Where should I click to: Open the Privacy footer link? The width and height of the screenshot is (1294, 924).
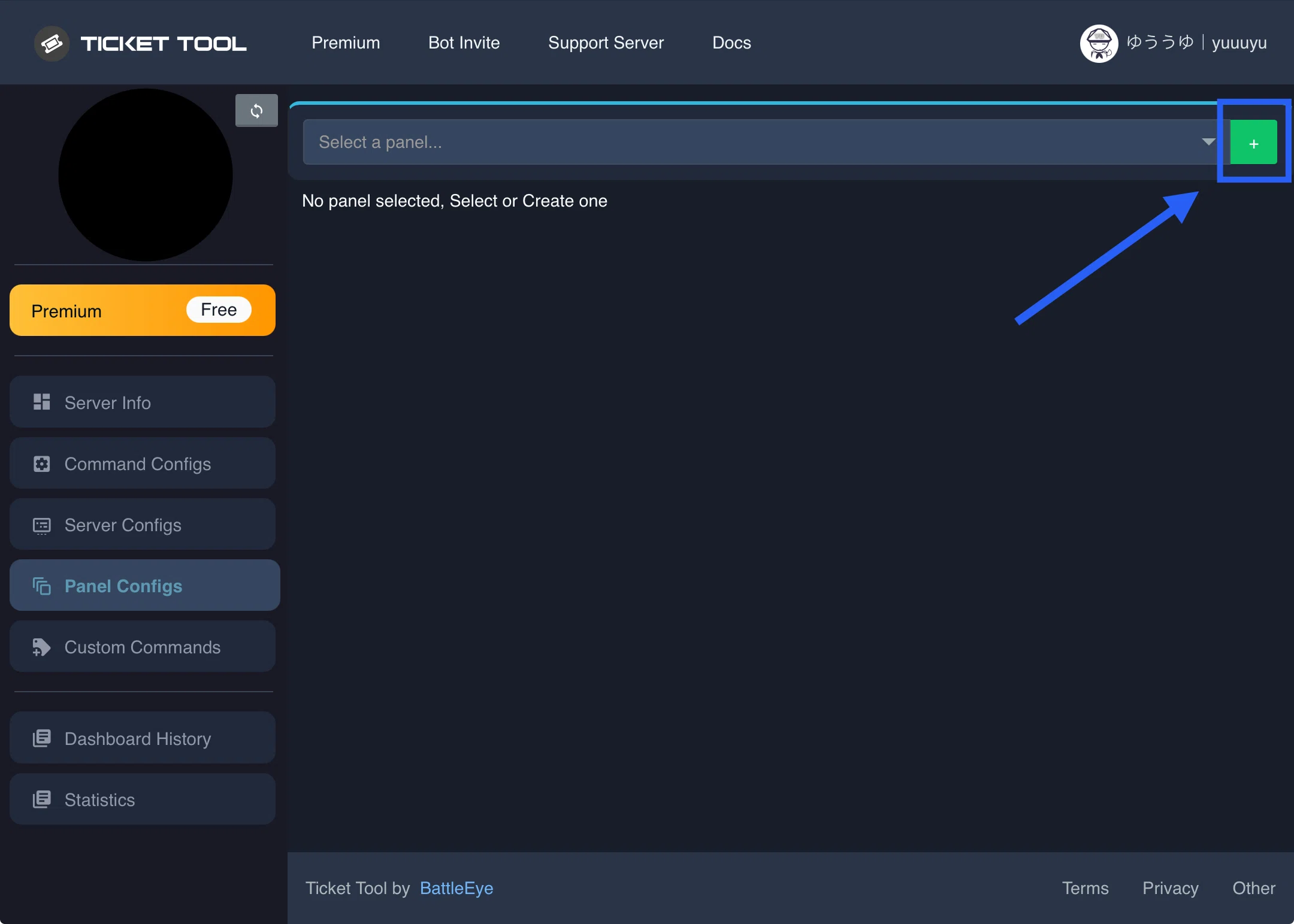tap(1170, 888)
